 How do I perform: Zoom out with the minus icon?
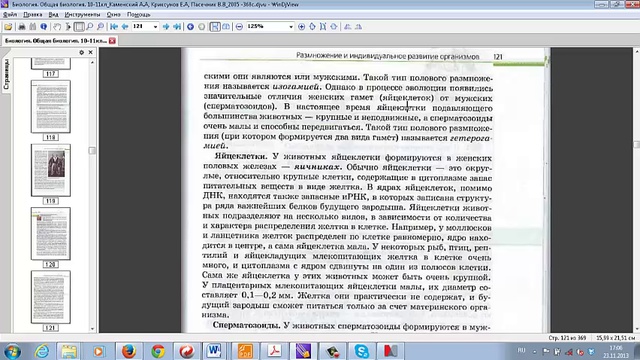click(x=239, y=27)
